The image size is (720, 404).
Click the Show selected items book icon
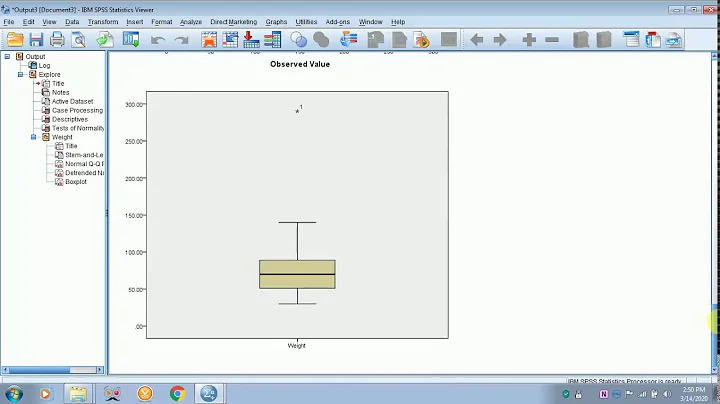point(581,40)
